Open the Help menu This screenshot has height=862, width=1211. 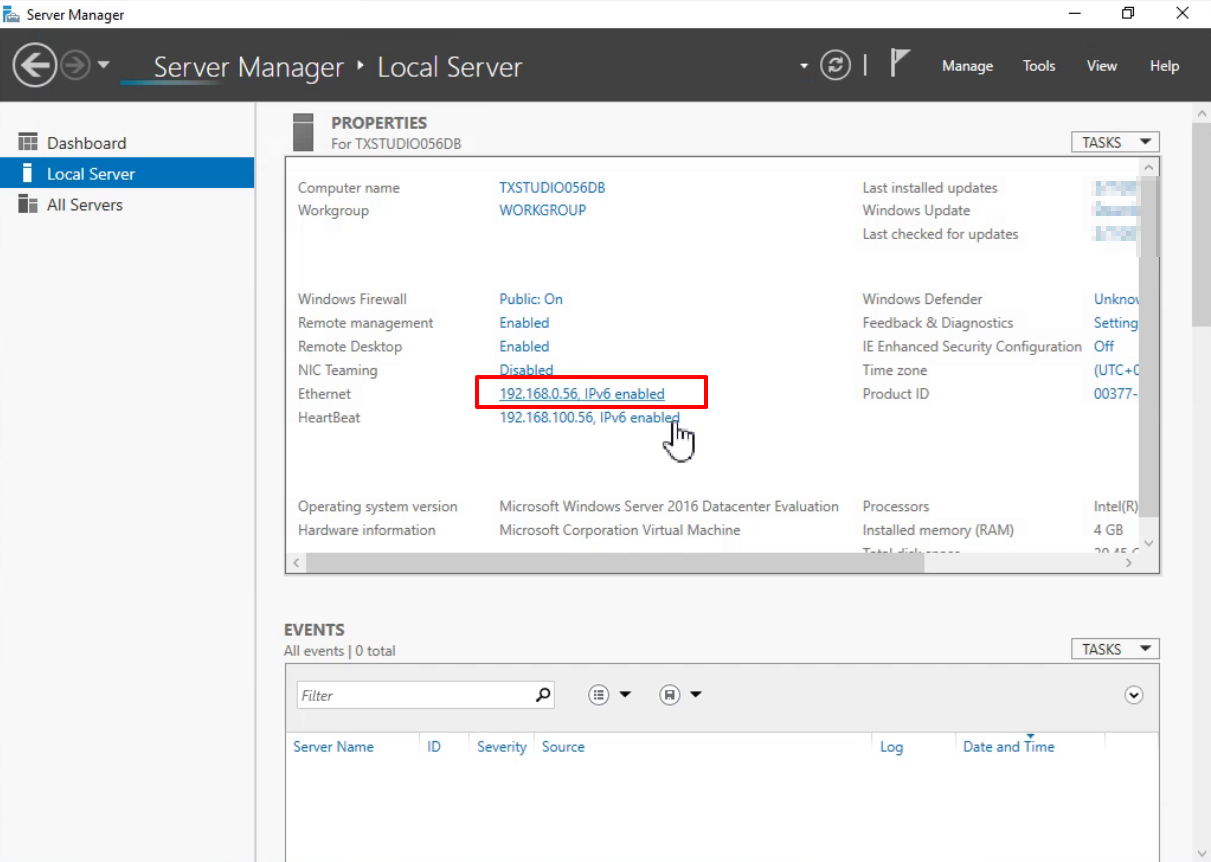(1164, 66)
